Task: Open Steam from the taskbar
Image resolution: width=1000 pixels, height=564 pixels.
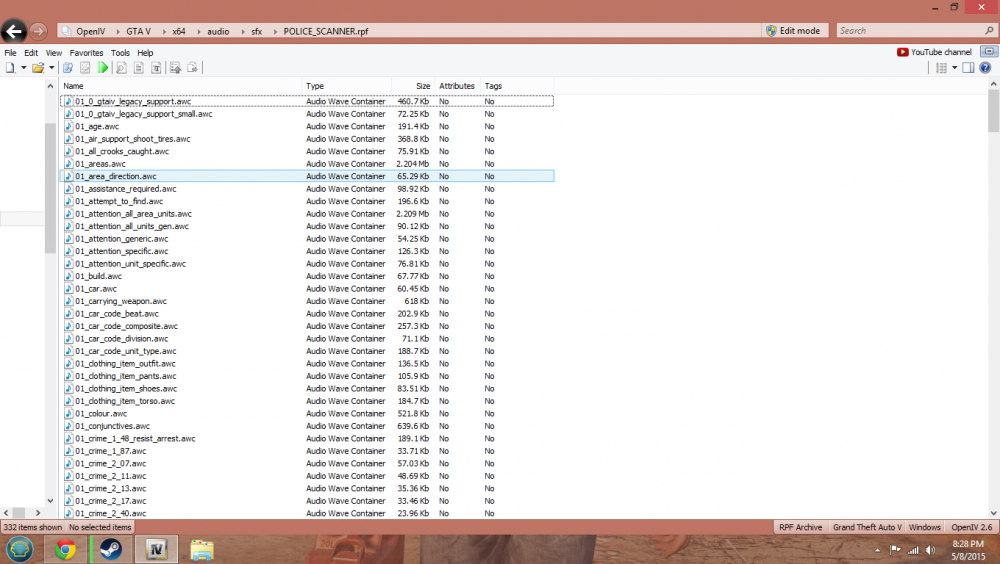Action: coord(110,549)
